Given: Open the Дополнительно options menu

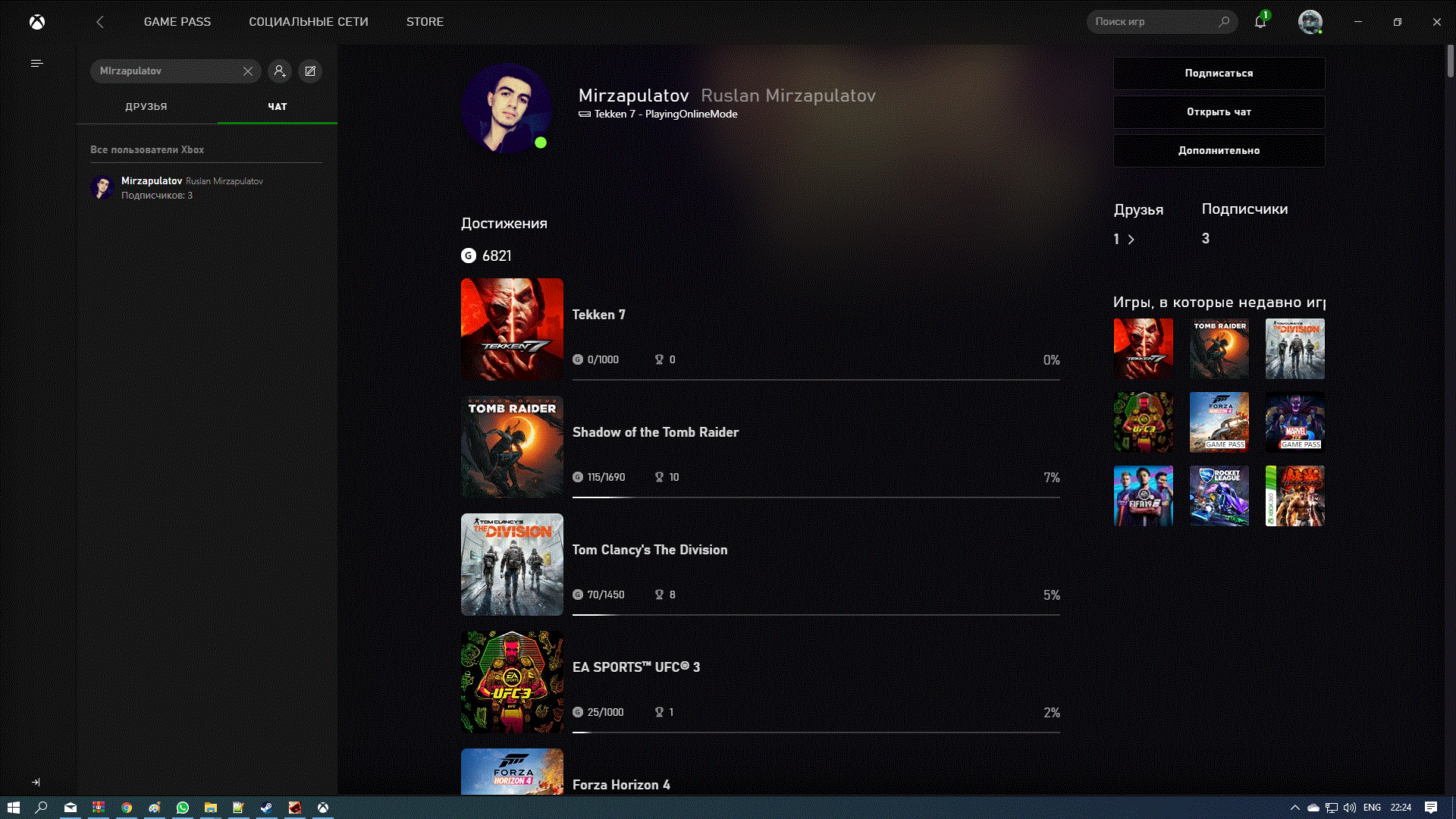Looking at the screenshot, I should coord(1219,150).
